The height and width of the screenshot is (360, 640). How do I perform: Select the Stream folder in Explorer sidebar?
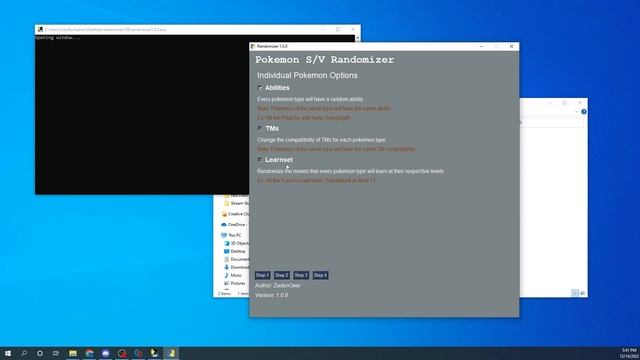236,203
